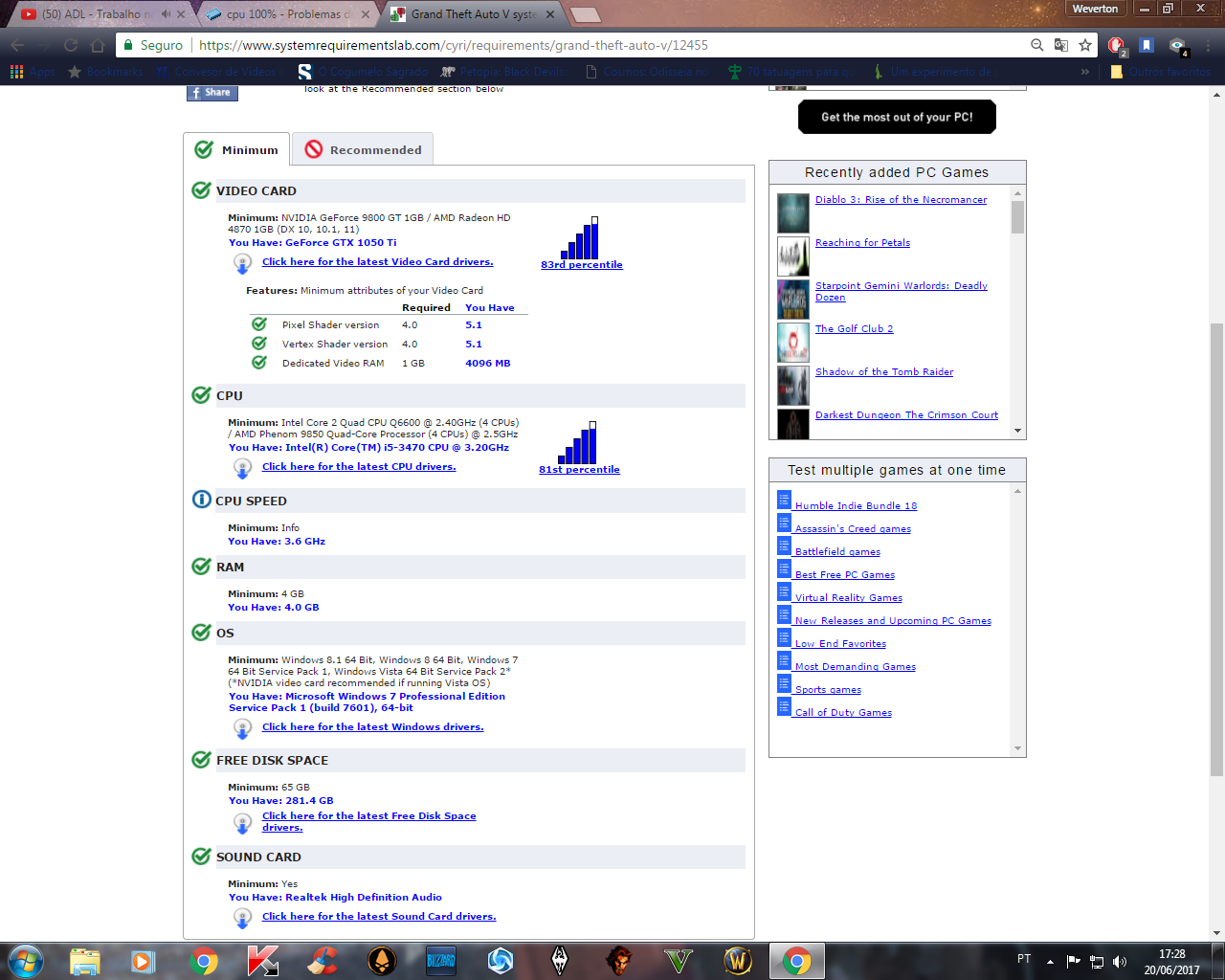Click the Weverton profile button

click(x=1096, y=9)
